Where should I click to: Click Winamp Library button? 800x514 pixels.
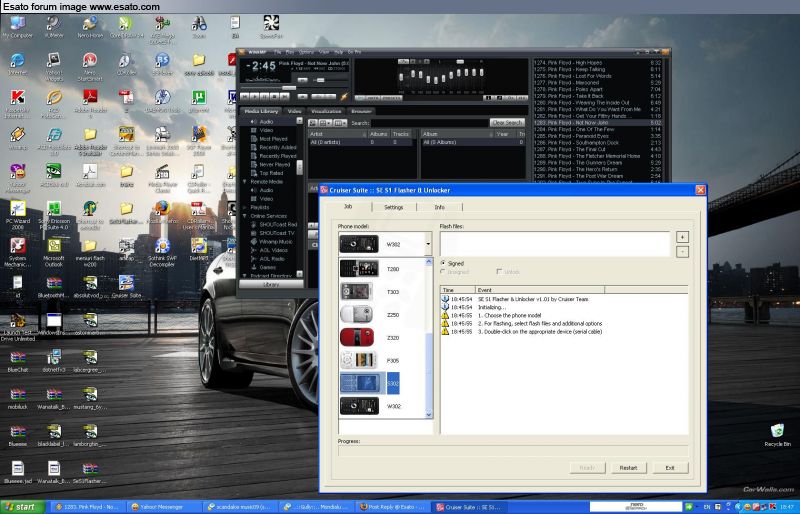point(271,284)
